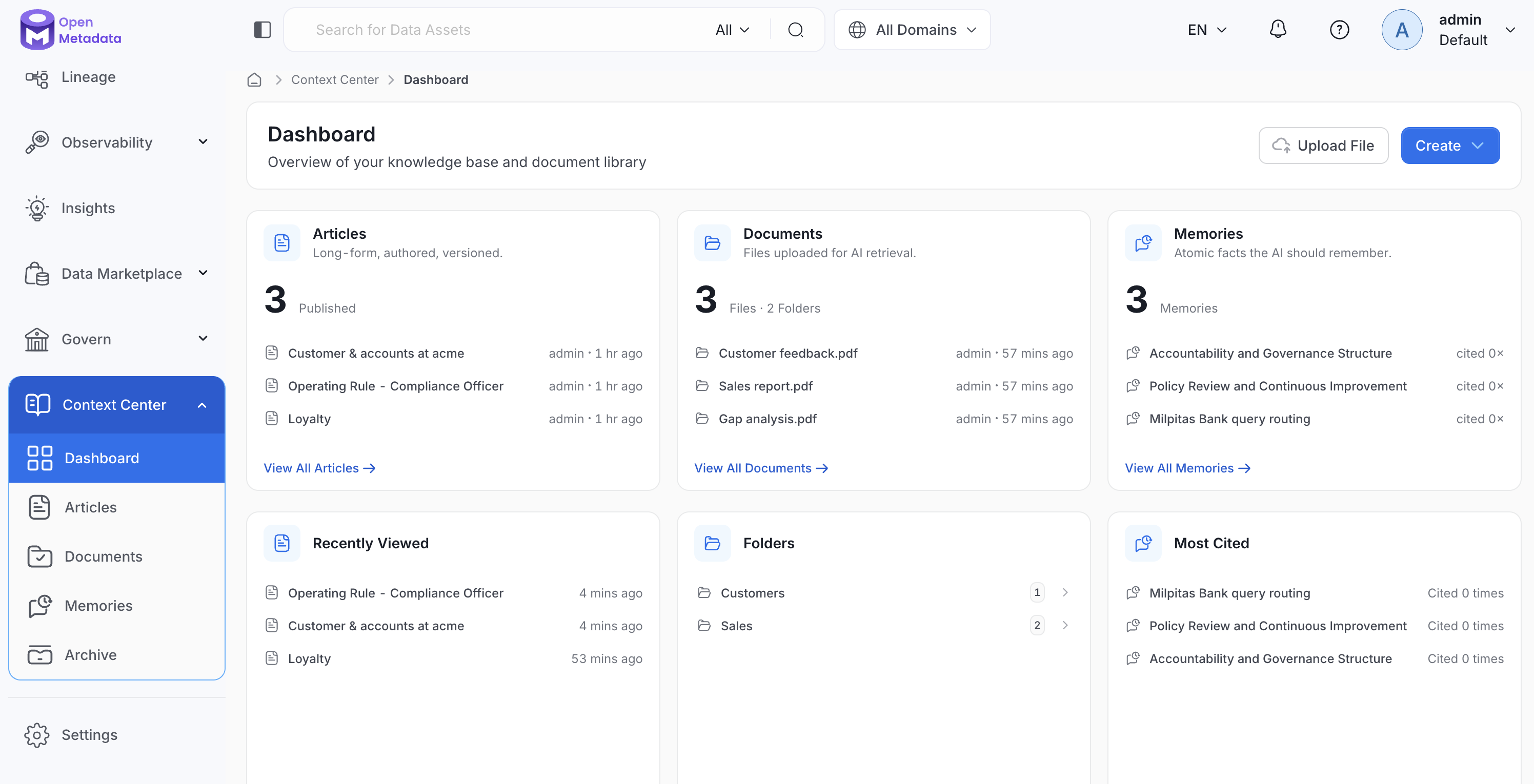Click the OpenMetadata logo
This screenshot has height=784, width=1534.
click(70, 30)
